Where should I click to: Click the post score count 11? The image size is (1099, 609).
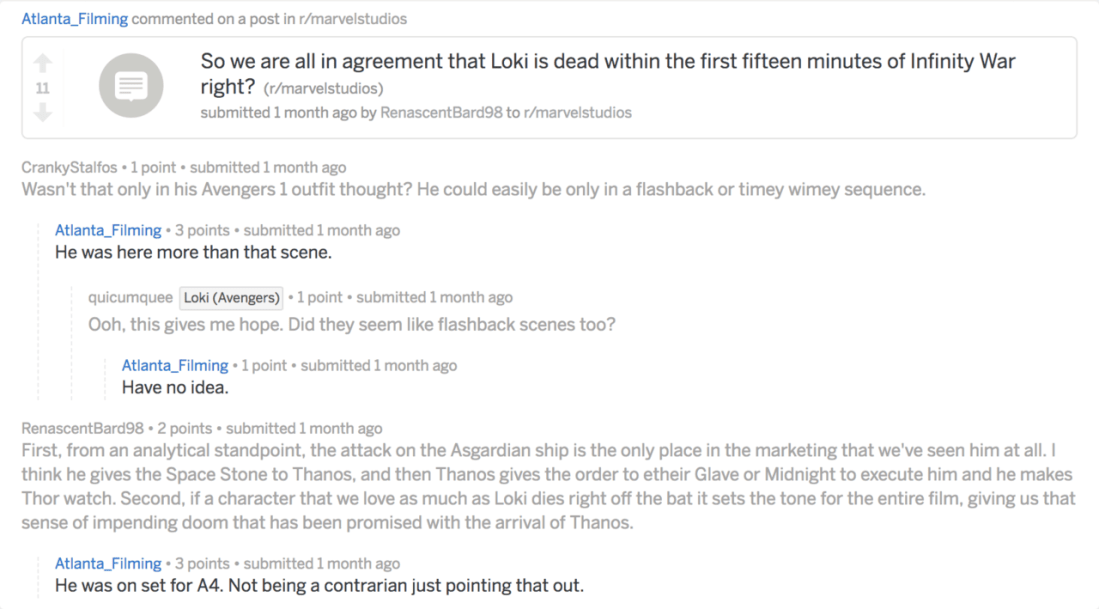42,88
